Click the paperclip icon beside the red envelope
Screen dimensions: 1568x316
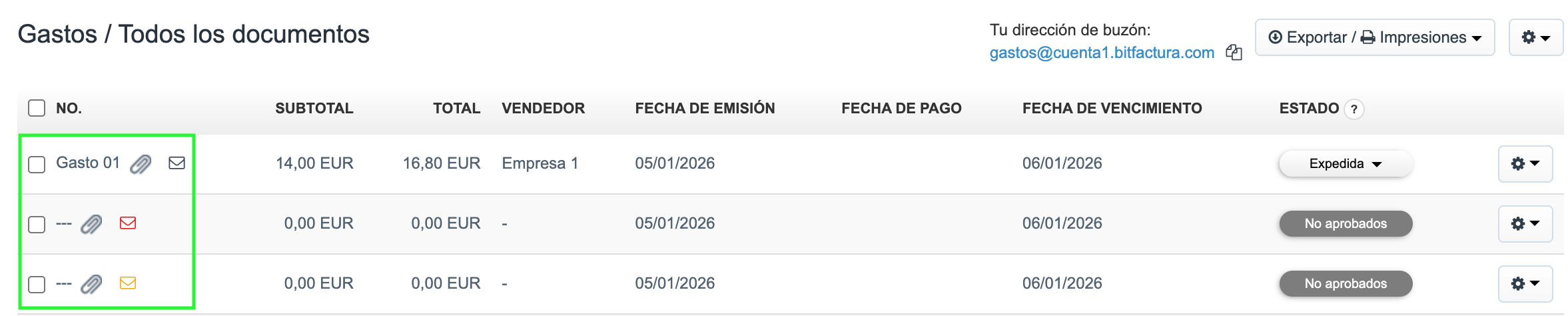tap(91, 224)
